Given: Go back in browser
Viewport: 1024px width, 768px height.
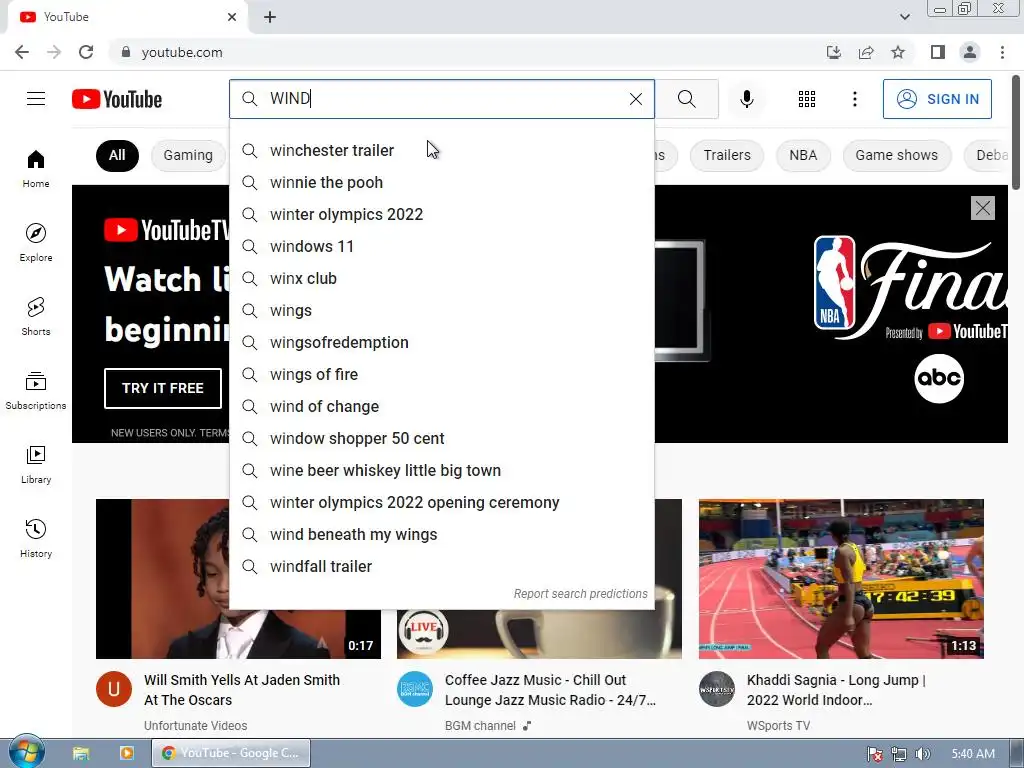Looking at the screenshot, I should click(22, 52).
